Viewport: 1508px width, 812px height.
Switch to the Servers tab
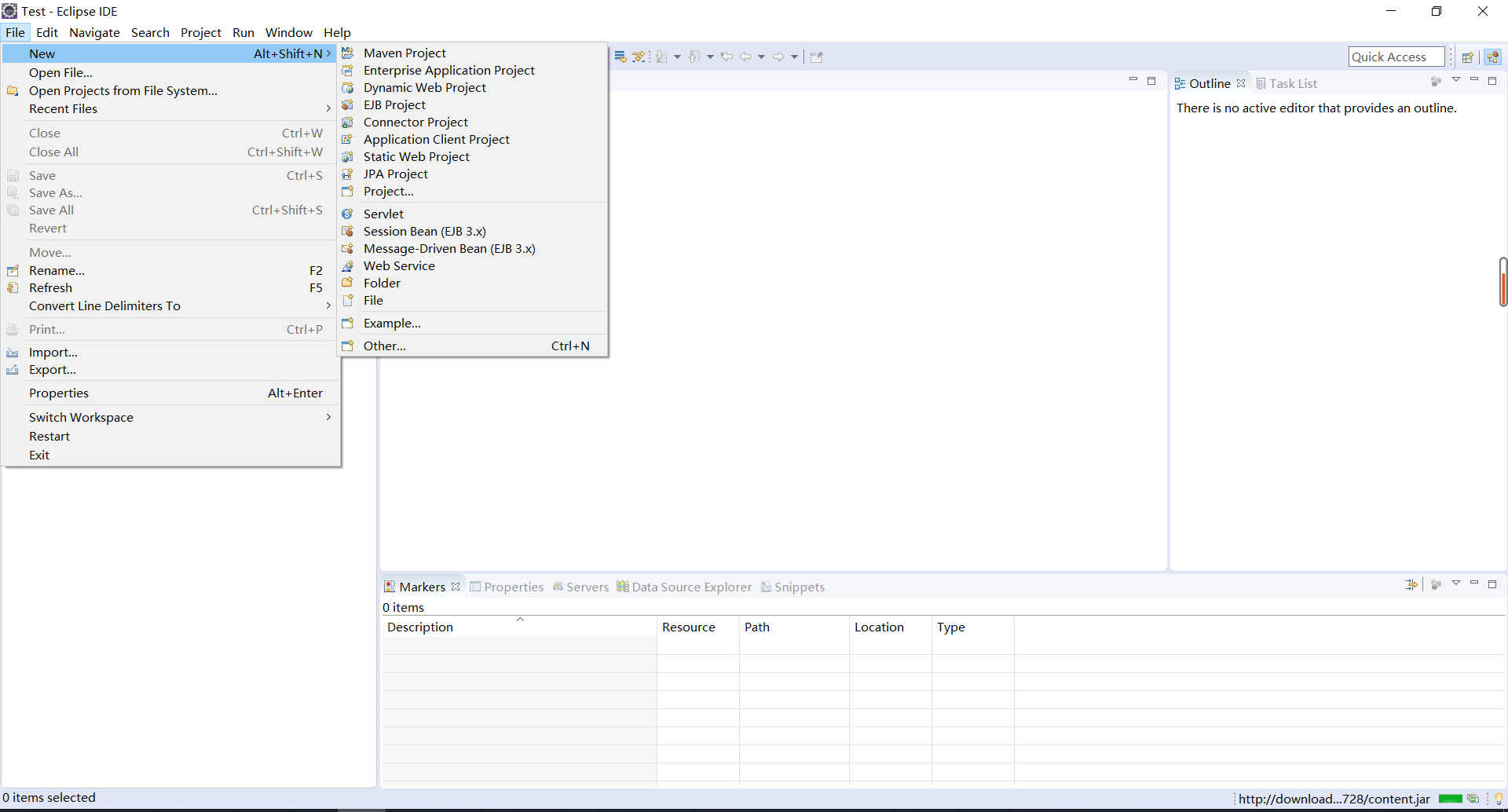click(580, 587)
